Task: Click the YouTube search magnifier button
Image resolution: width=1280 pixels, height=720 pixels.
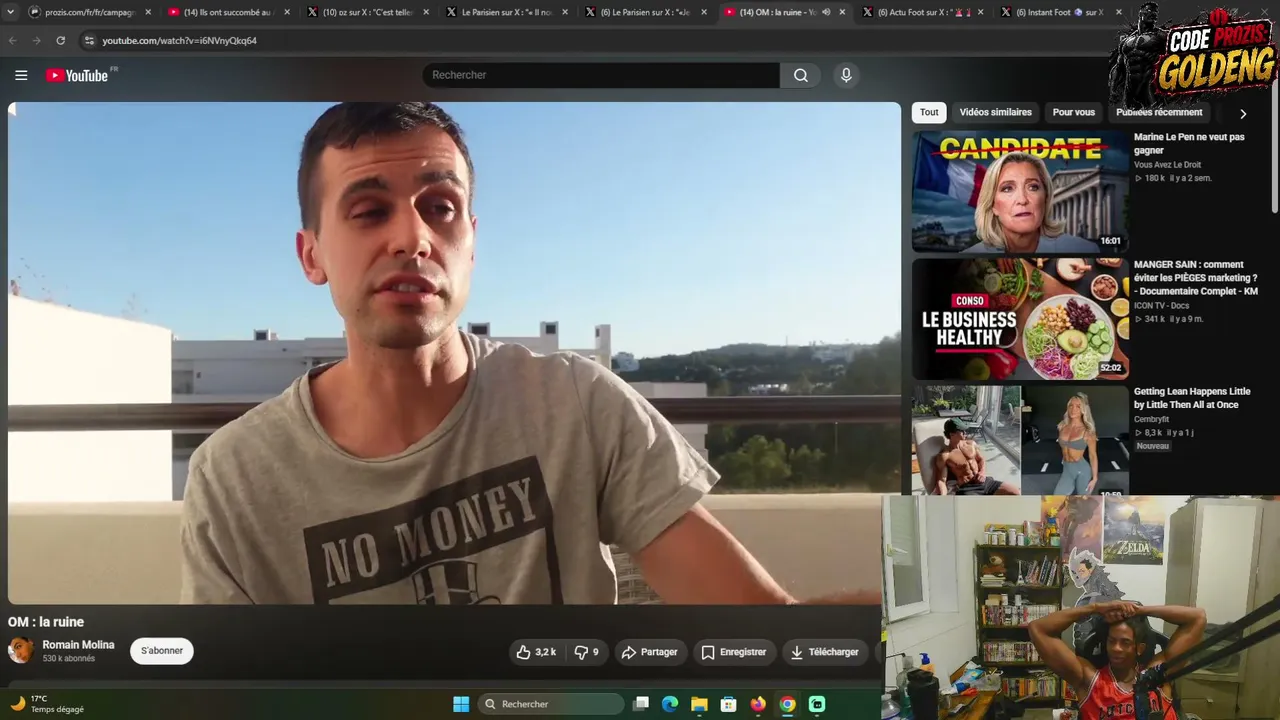Action: coord(801,75)
